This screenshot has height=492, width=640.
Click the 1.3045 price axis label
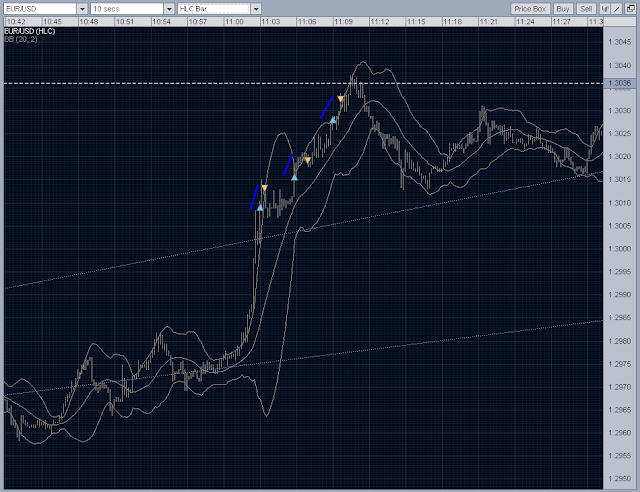click(x=619, y=42)
